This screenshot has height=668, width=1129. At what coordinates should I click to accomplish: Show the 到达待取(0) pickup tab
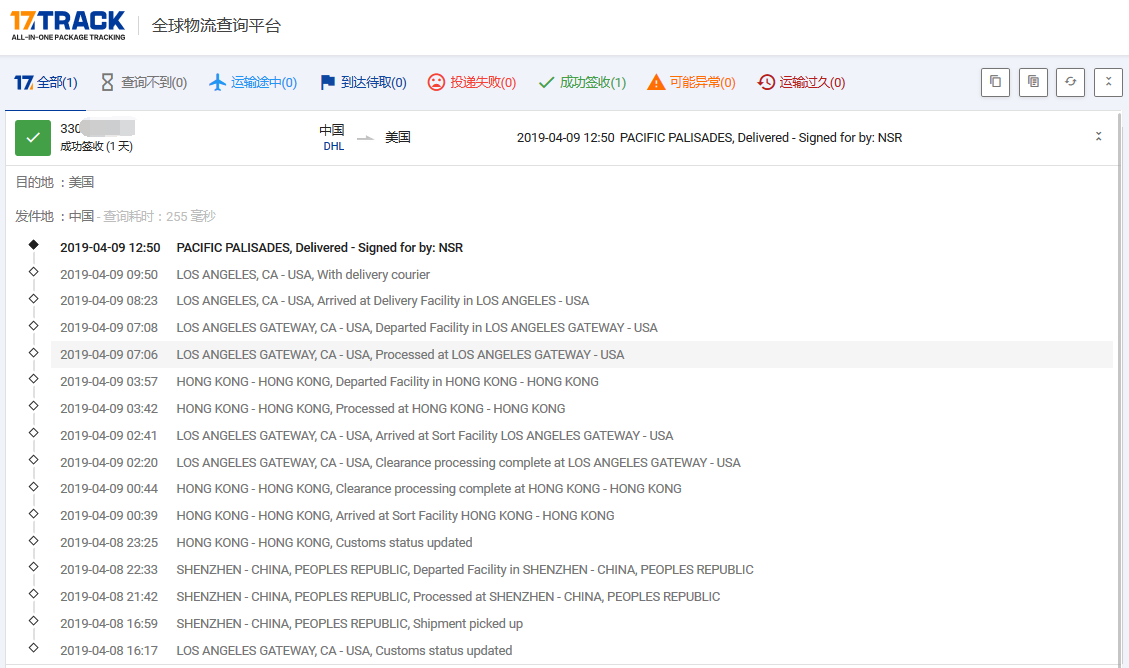pos(362,83)
